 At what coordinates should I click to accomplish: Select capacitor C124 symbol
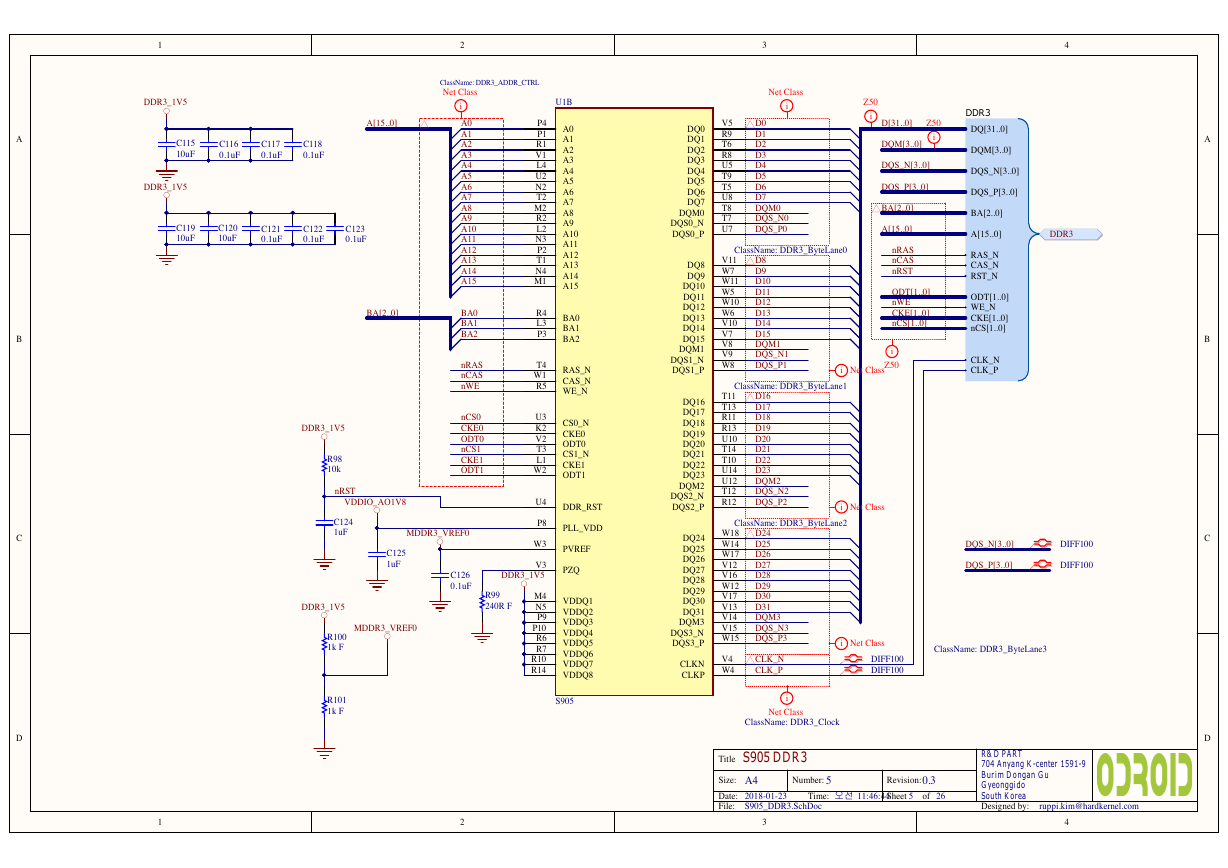[x=323, y=521]
